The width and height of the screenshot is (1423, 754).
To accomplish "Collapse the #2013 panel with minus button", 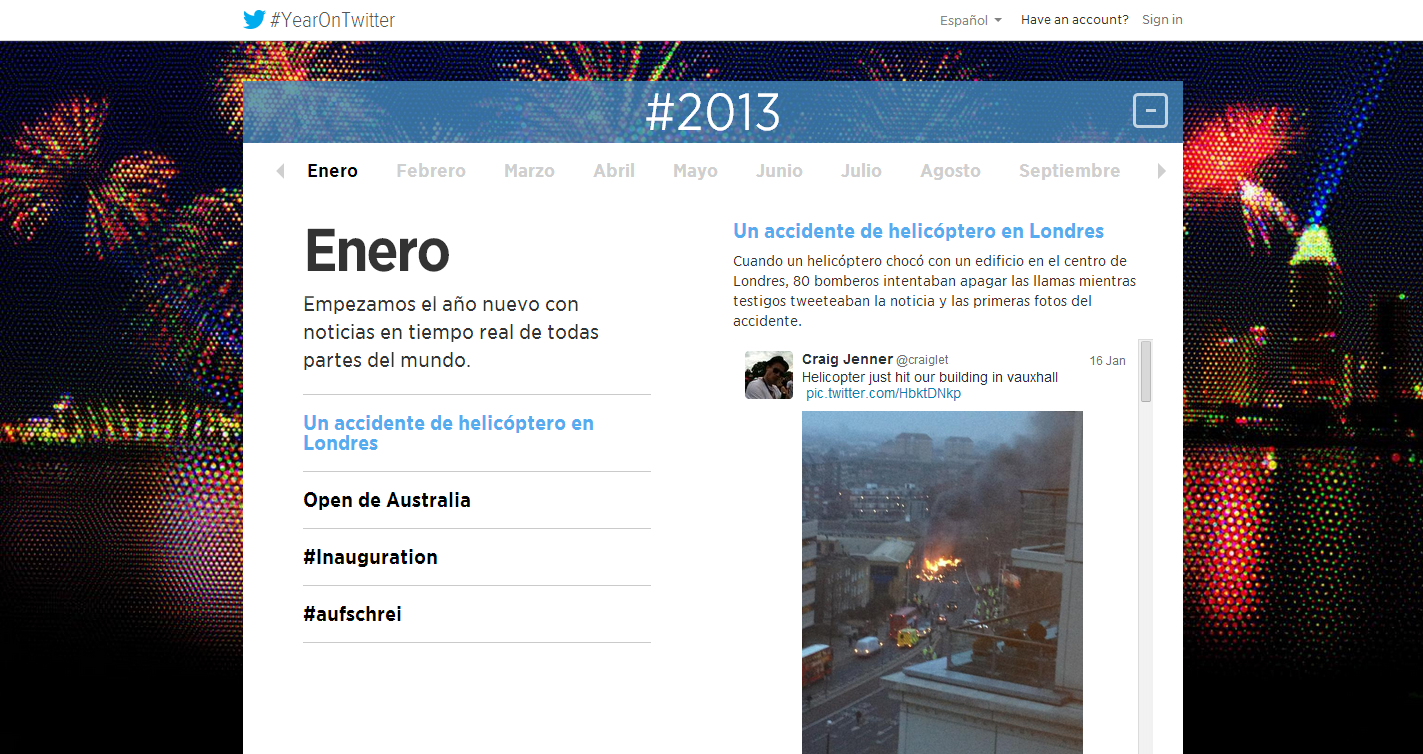I will (x=1150, y=110).
